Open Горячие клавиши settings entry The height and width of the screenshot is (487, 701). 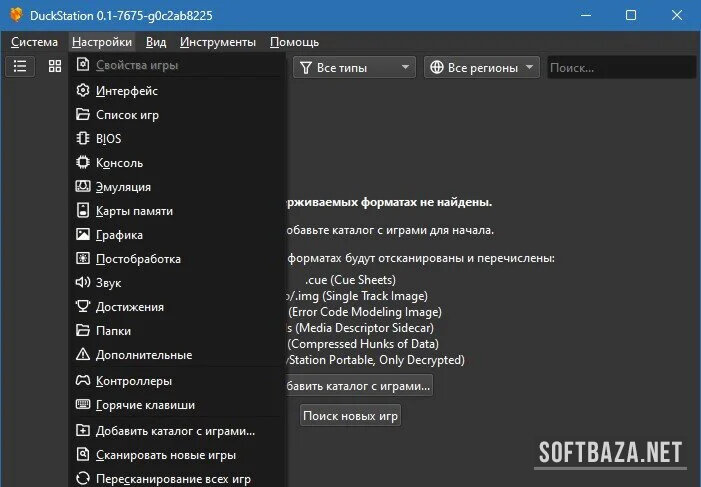tap(177, 405)
